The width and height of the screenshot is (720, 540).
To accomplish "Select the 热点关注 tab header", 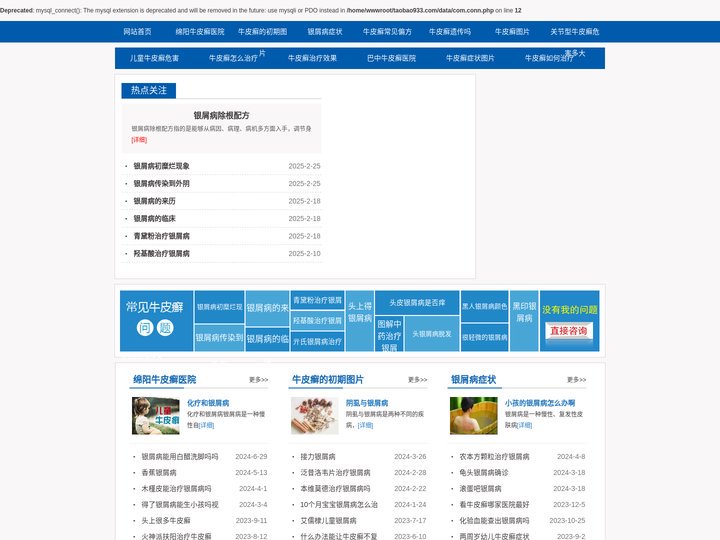I will 148,90.
